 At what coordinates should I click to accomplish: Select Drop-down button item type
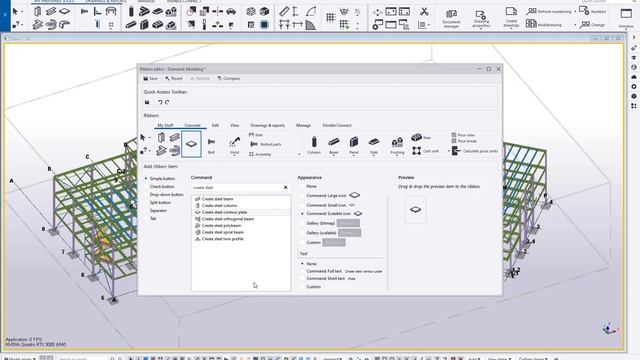pos(164,195)
